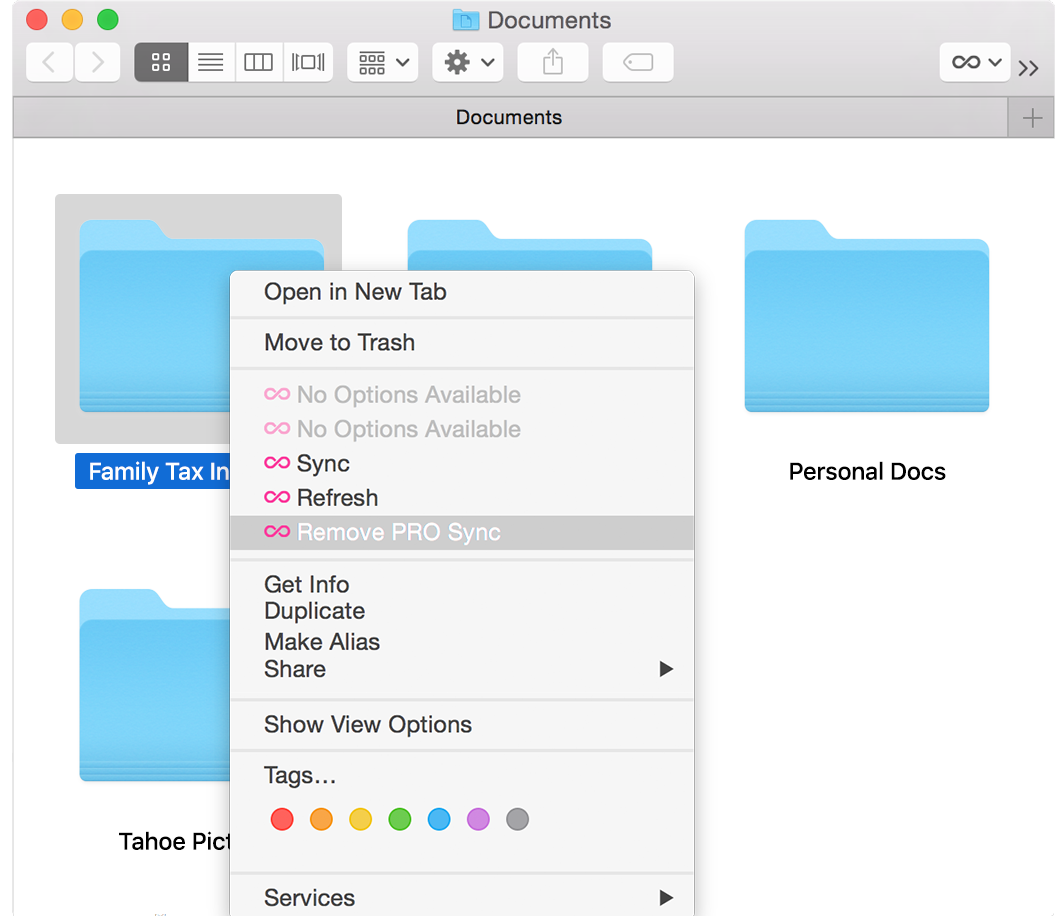
Task: Switch to column view
Action: (x=258, y=62)
